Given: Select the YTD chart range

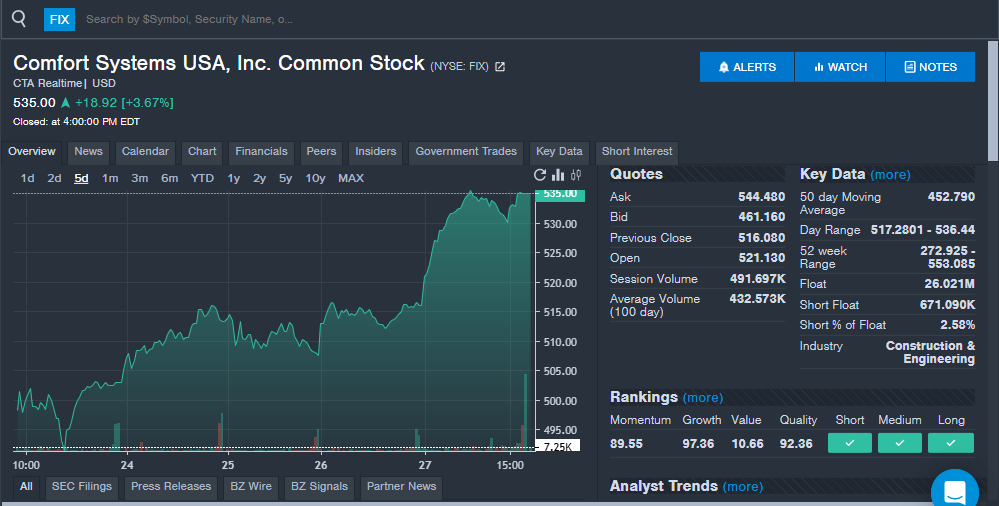Looking at the screenshot, I should tap(203, 178).
